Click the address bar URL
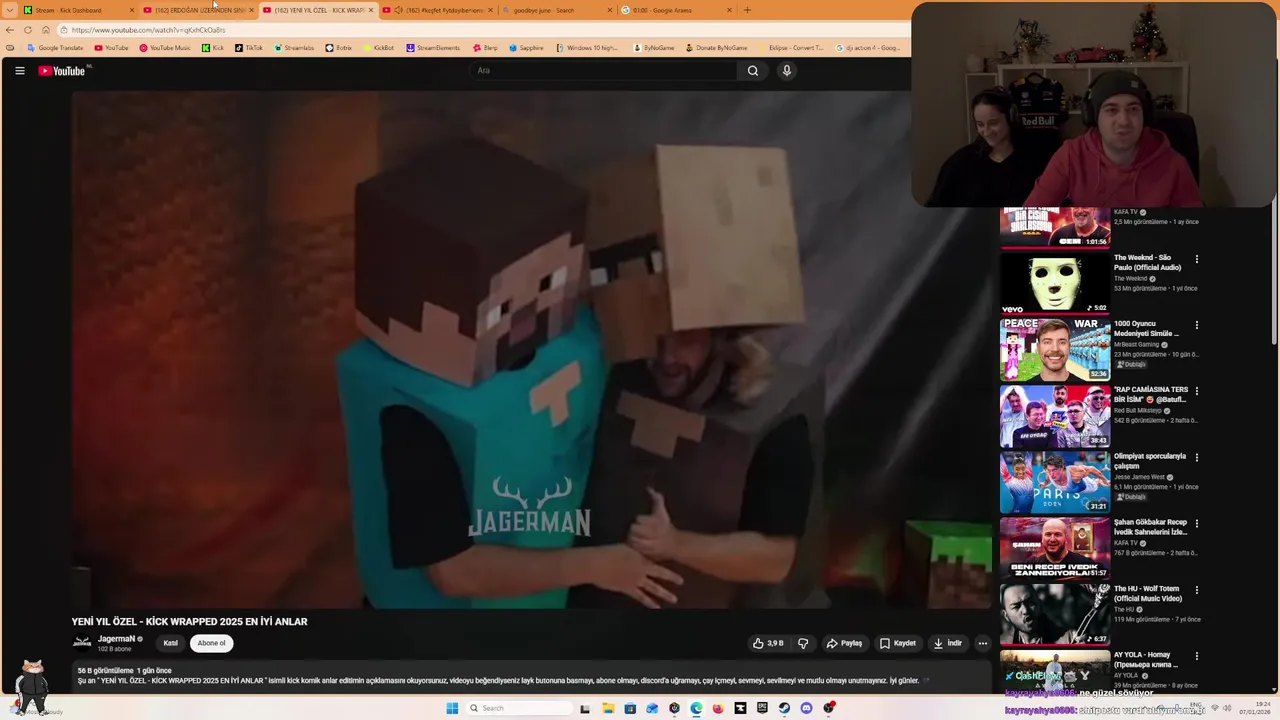The height and width of the screenshot is (720, 1280). [148, 30]
